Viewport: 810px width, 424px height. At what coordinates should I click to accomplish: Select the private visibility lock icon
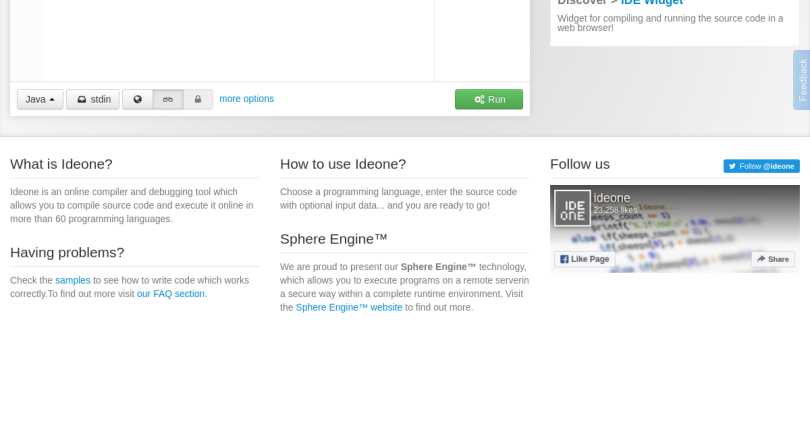pos(198,99)
